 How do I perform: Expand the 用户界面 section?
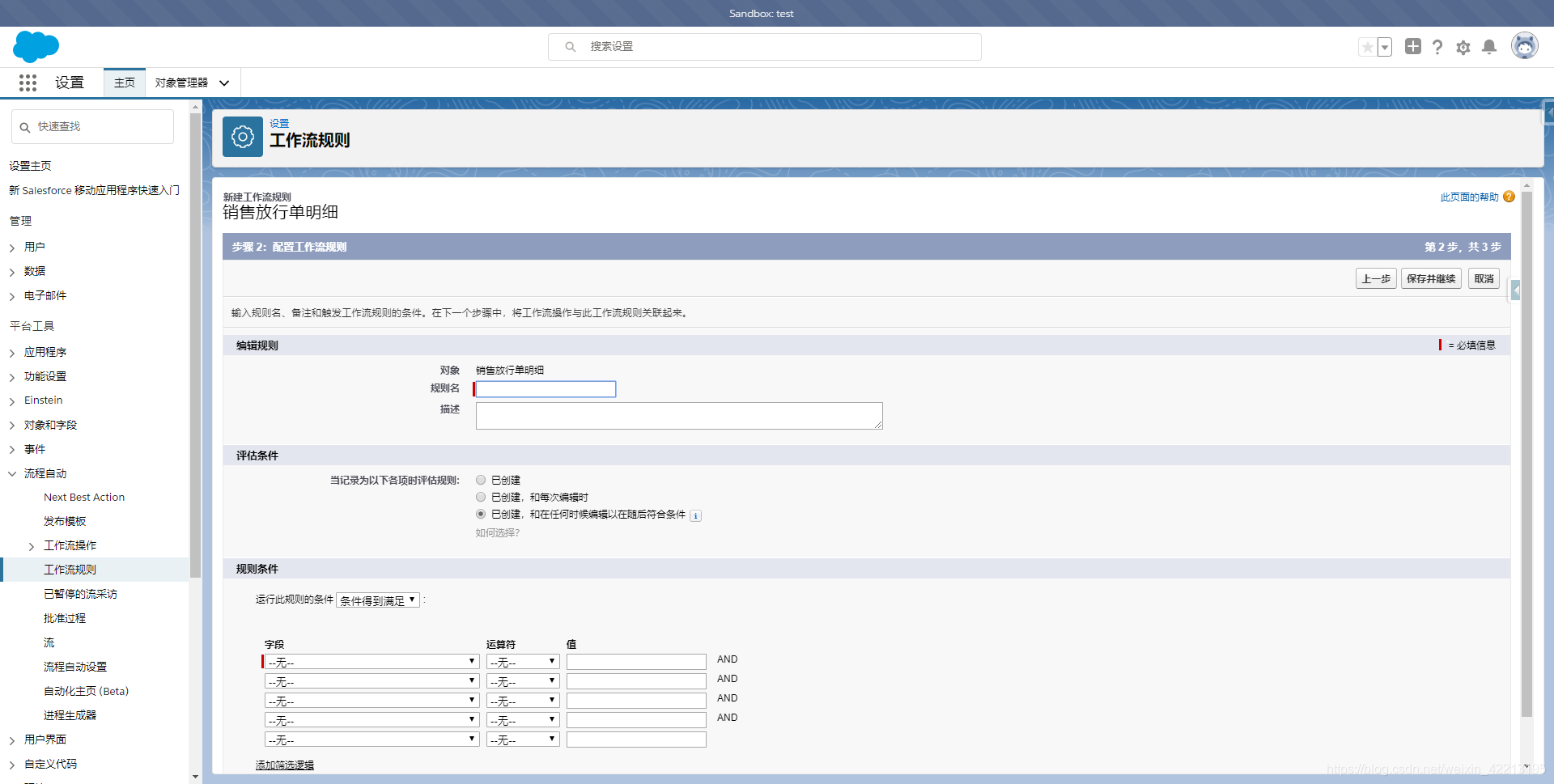tap(12, 740)
